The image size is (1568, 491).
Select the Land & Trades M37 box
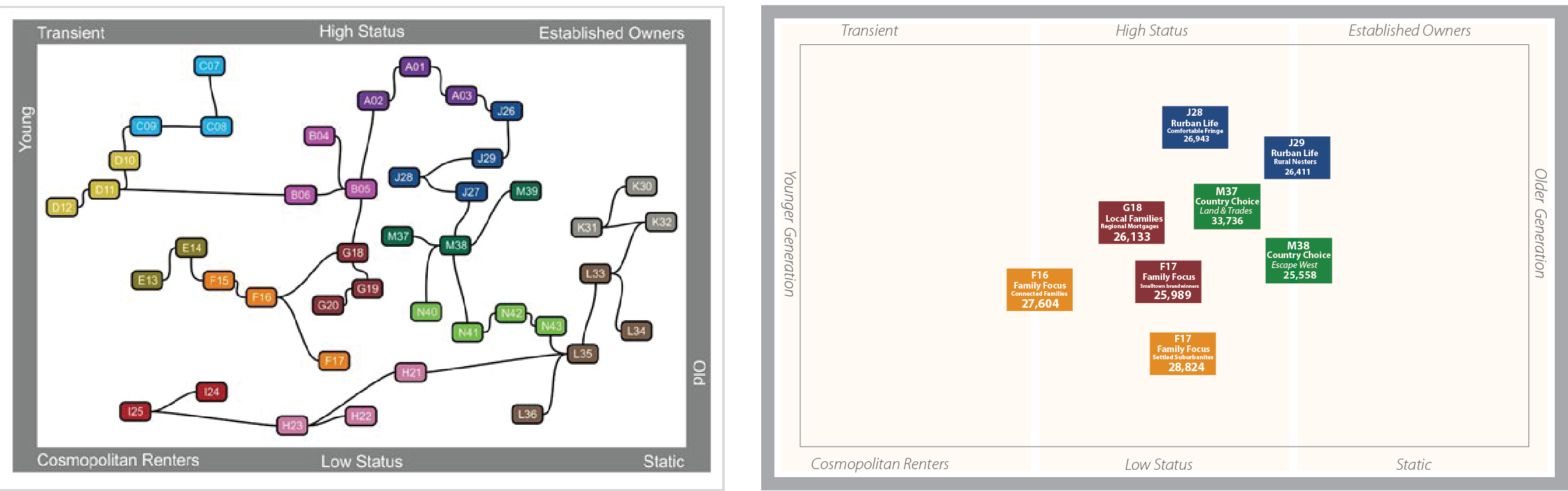click(1227, 206)
